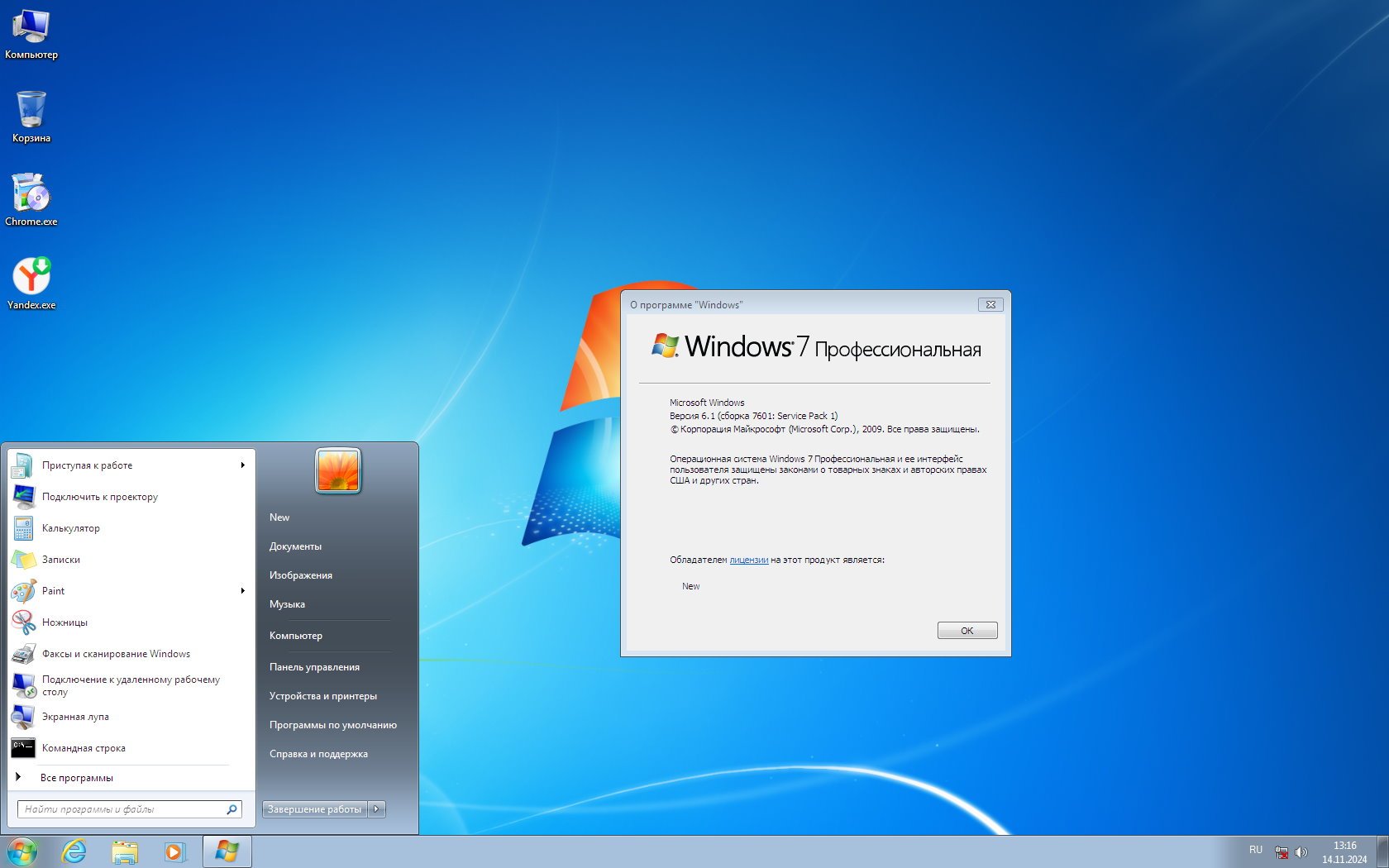Launch Internet Explorer from the taskbar
The height and width of the screenshot is (868, 1389).
(74, 851)
